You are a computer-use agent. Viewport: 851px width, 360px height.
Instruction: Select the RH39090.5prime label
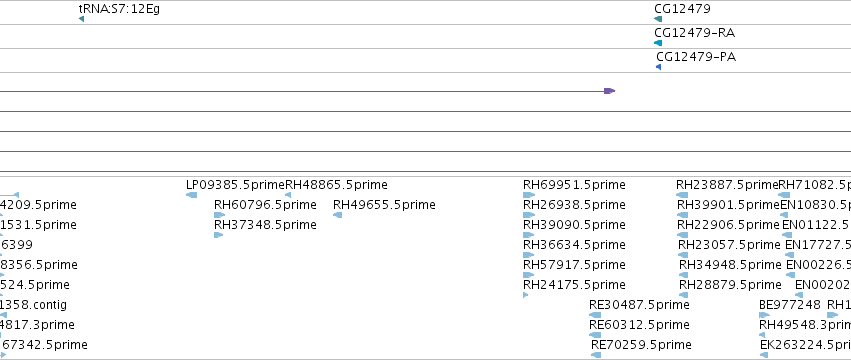(x=574, y=225)
